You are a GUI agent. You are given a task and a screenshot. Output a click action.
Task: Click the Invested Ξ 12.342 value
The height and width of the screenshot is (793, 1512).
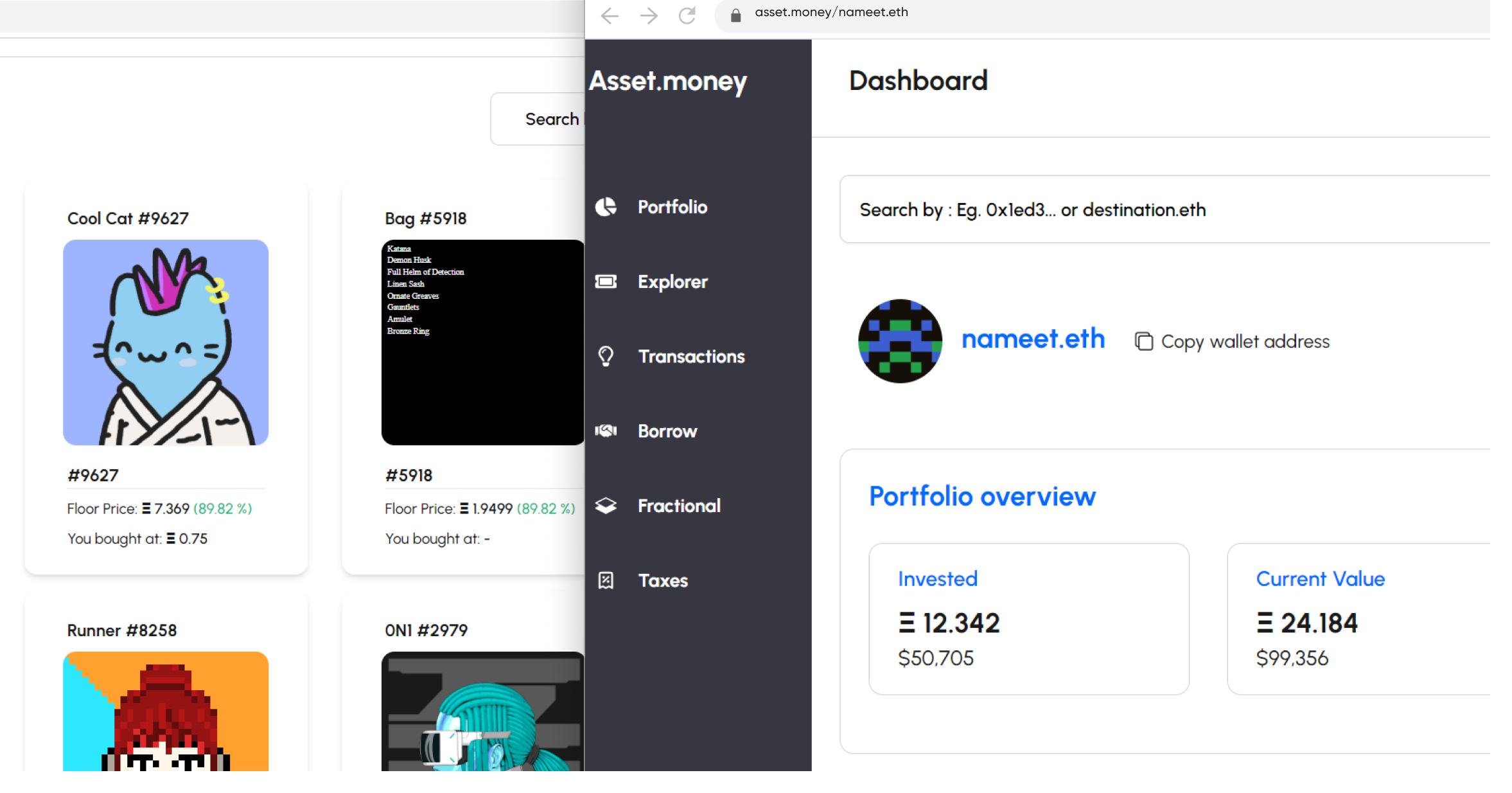[949, 623]
